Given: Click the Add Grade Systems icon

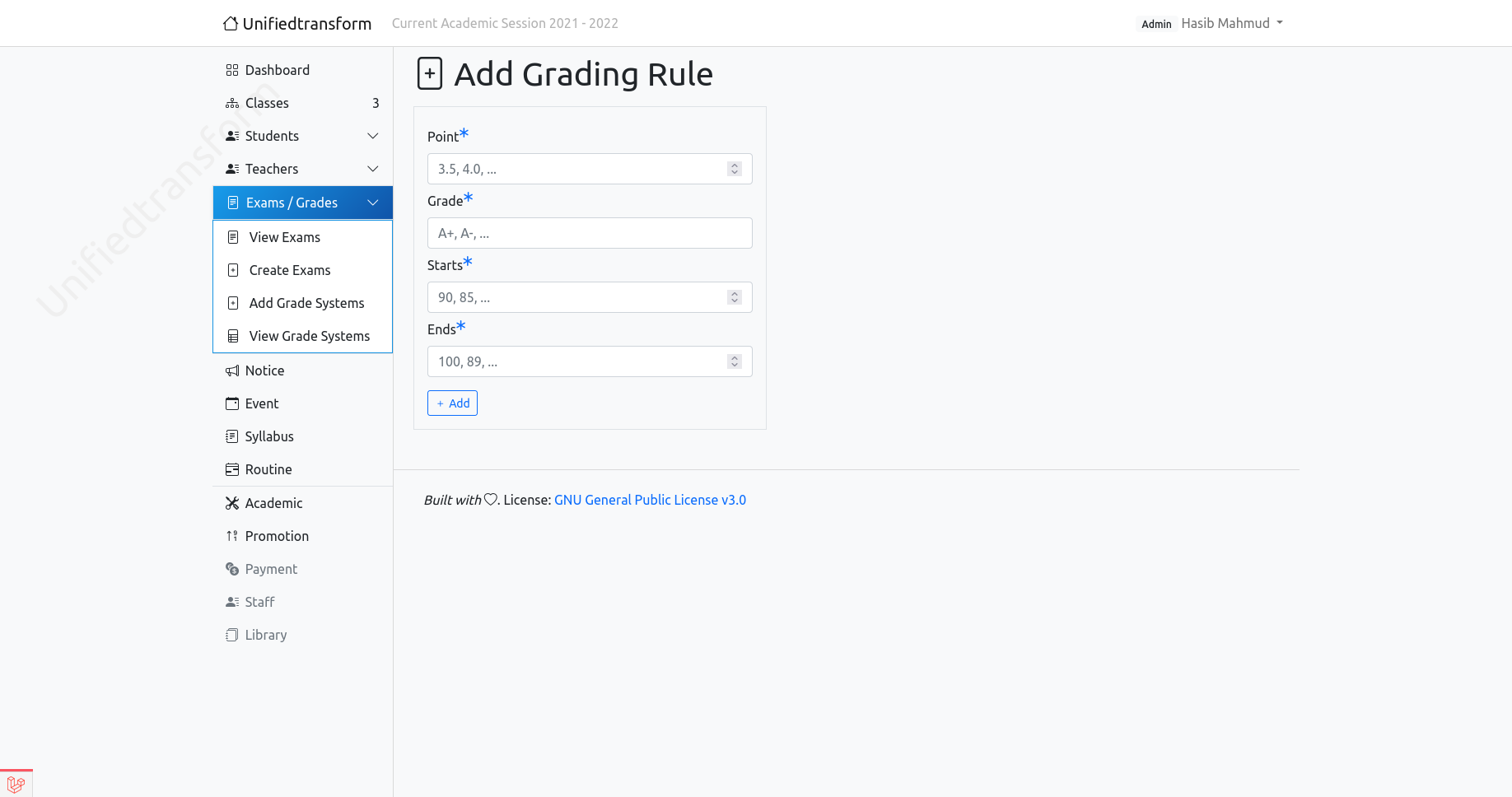Looking at the screenshot, I should point(233,303).
